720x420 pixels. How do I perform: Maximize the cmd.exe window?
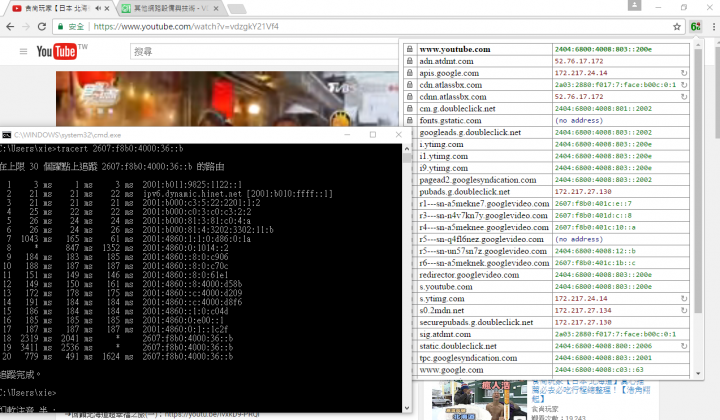pos(373,134)
